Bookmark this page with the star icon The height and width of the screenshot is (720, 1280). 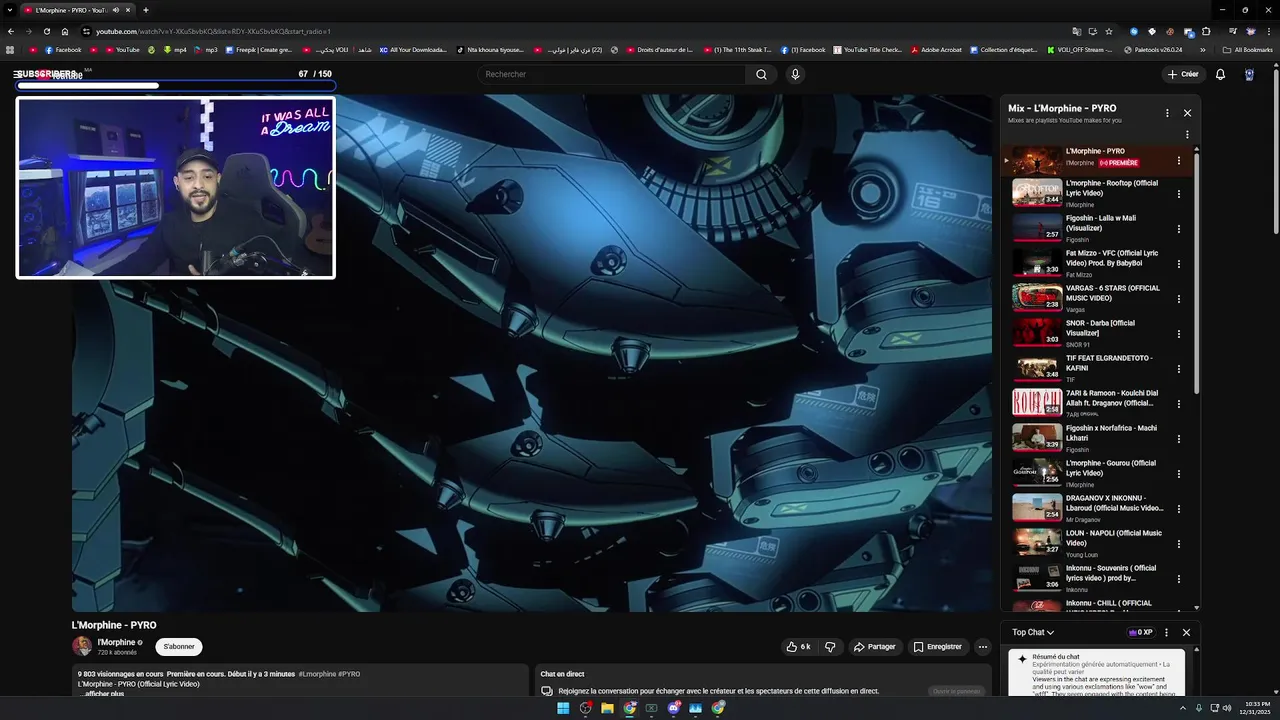[1109, 31]
